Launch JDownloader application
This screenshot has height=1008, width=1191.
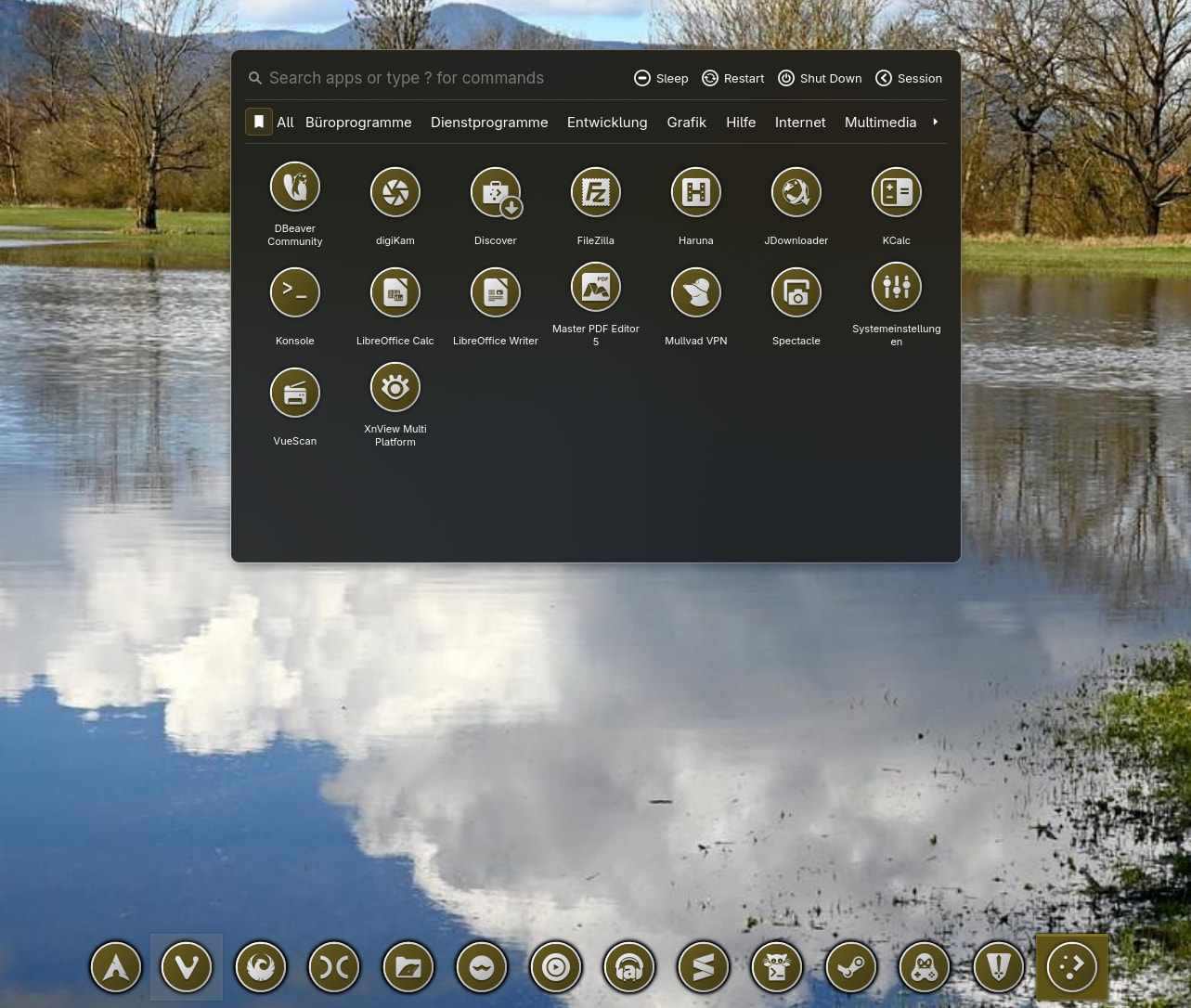coord(796,193)
